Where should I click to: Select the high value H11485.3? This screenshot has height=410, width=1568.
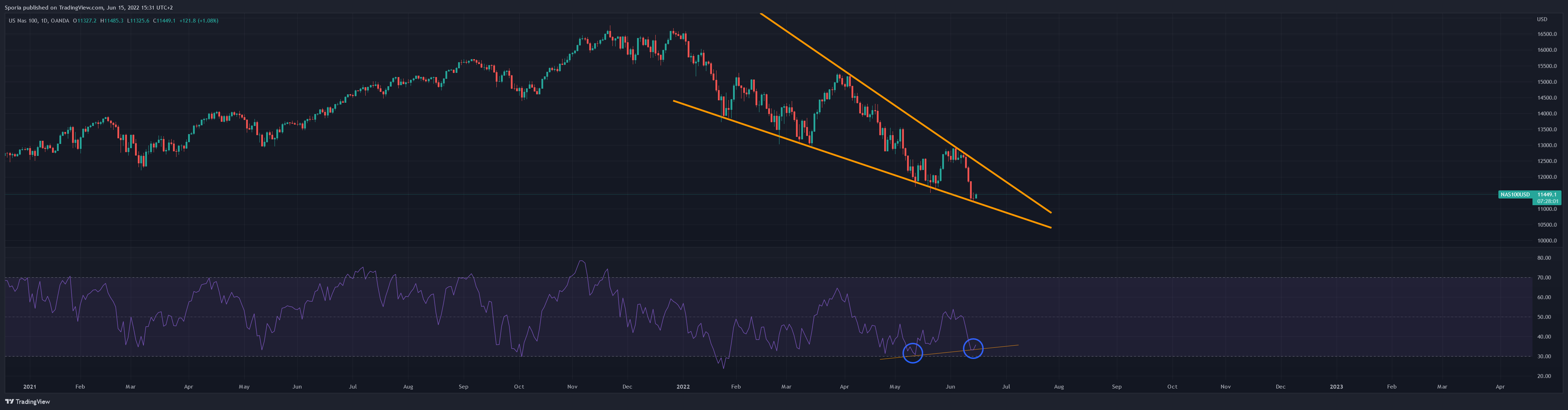tap(111, 21)
